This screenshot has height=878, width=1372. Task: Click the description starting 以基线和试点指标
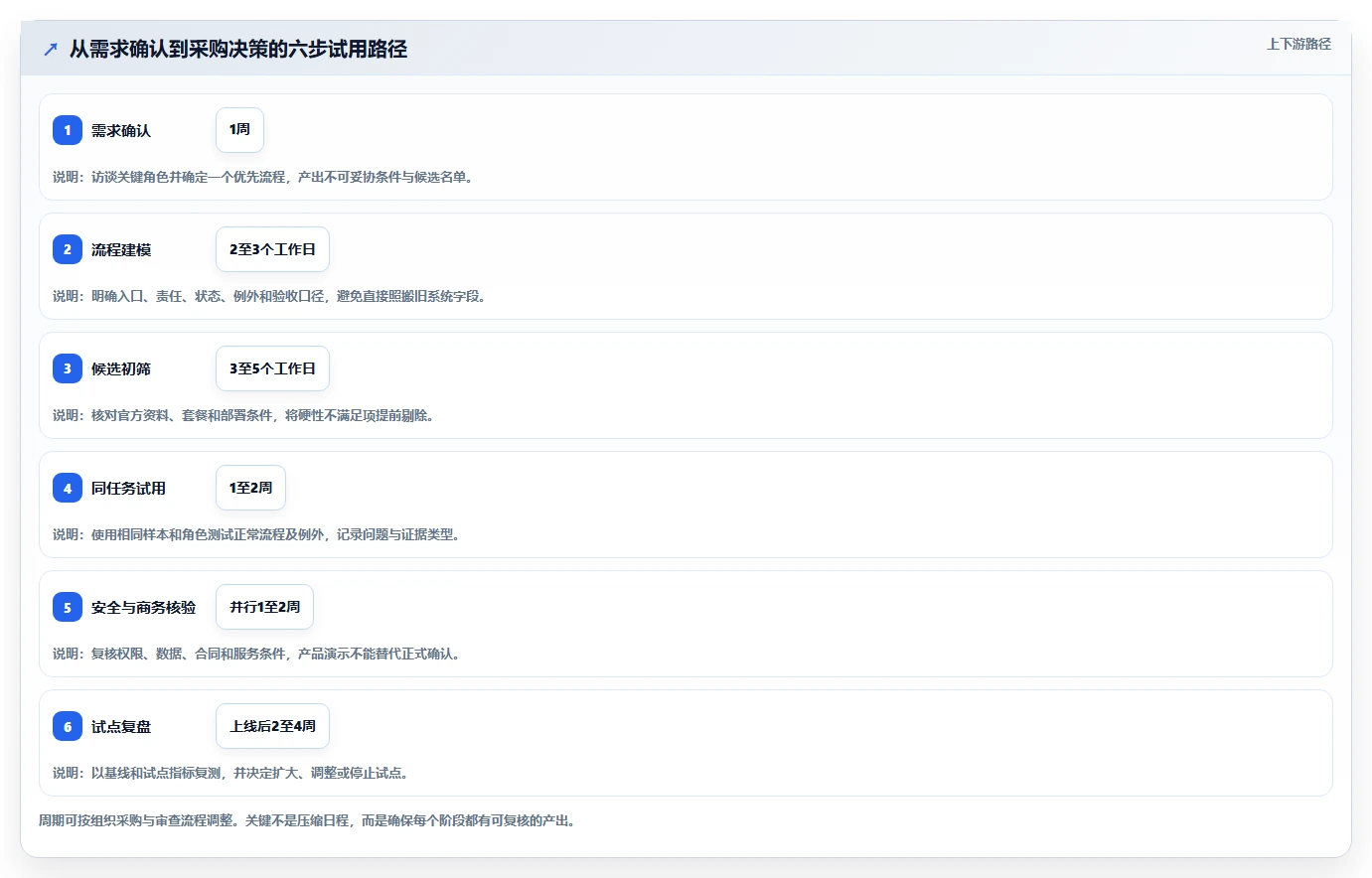click(x=232, y=773)
